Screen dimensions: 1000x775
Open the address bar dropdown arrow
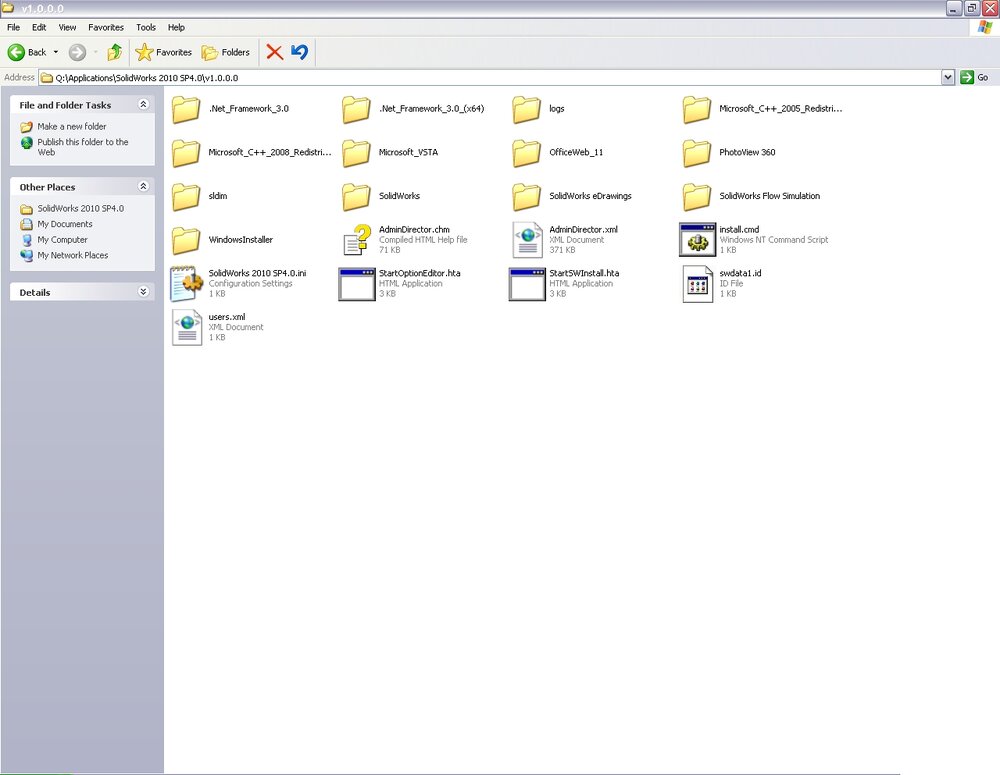(948, 77)
